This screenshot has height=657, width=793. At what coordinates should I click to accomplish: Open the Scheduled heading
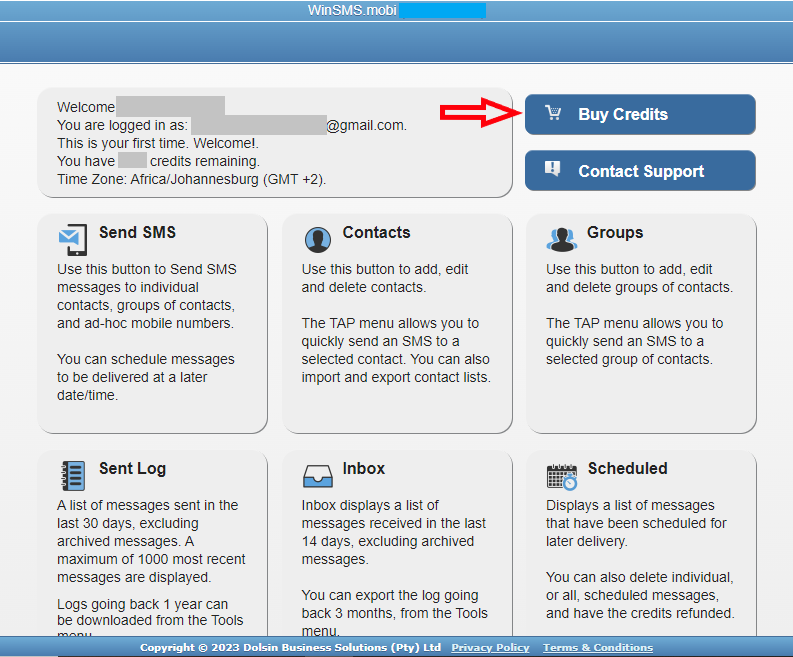[x=628, y=468]
